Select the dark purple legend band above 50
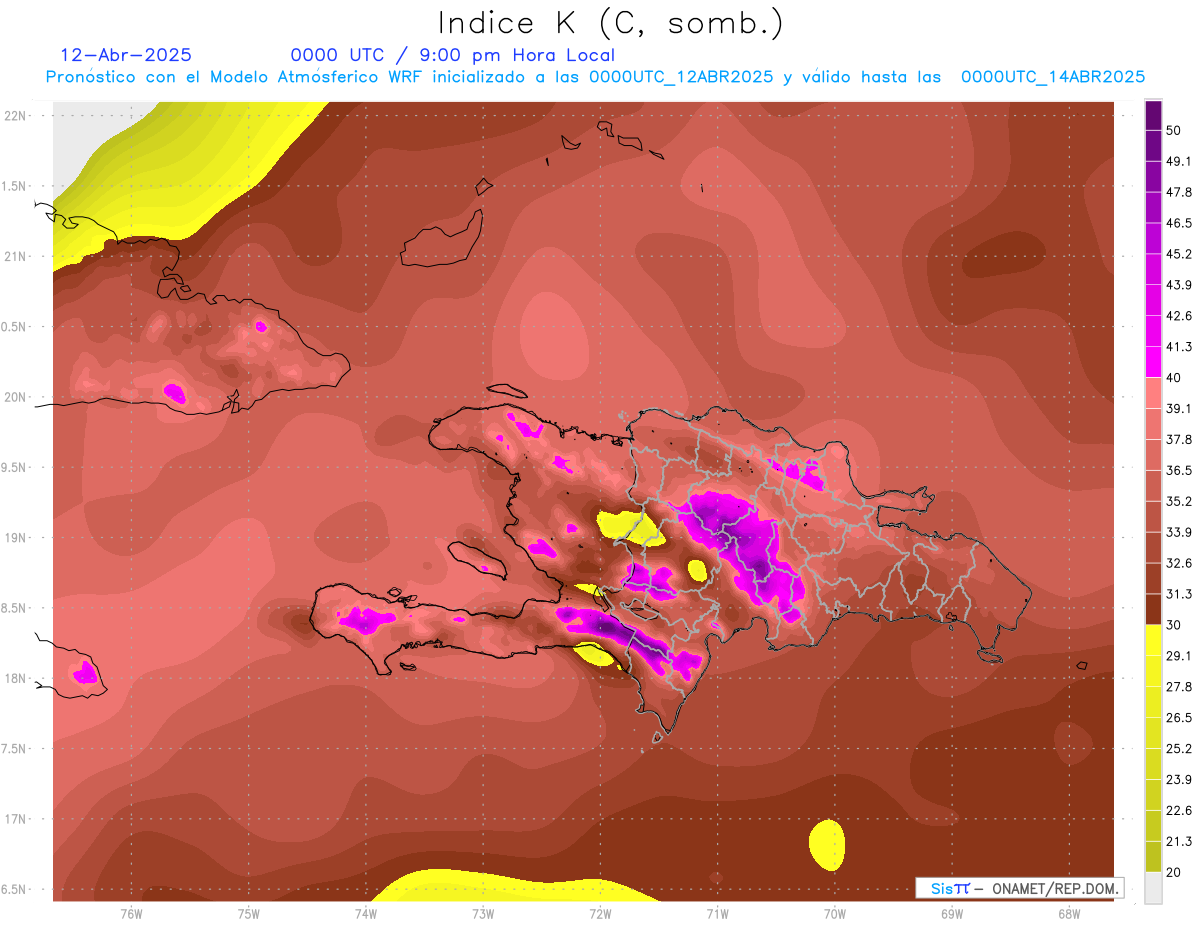Screen dimensions: 1200x927 (1153, 115)
